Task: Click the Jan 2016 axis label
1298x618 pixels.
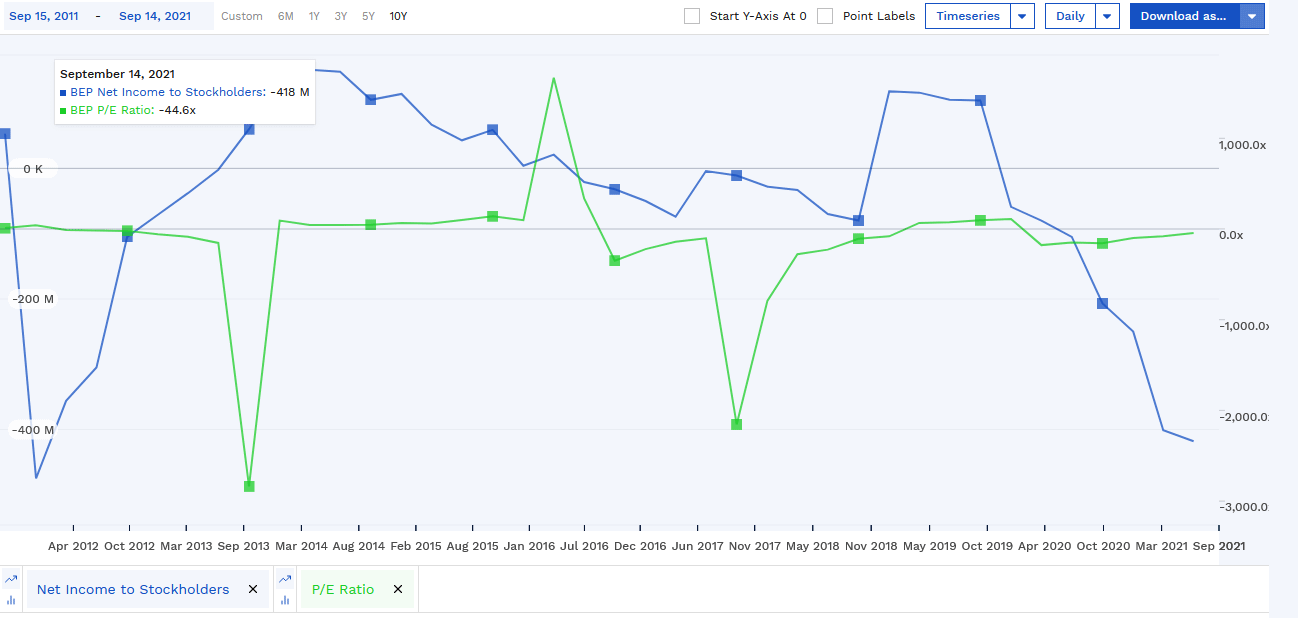Action: 529,546
